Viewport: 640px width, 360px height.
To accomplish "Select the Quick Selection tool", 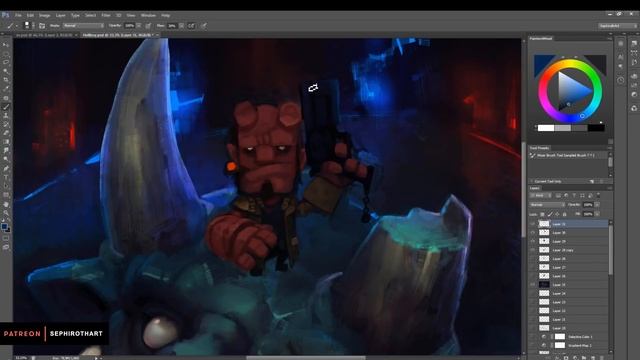I will [x=6, y=71].
